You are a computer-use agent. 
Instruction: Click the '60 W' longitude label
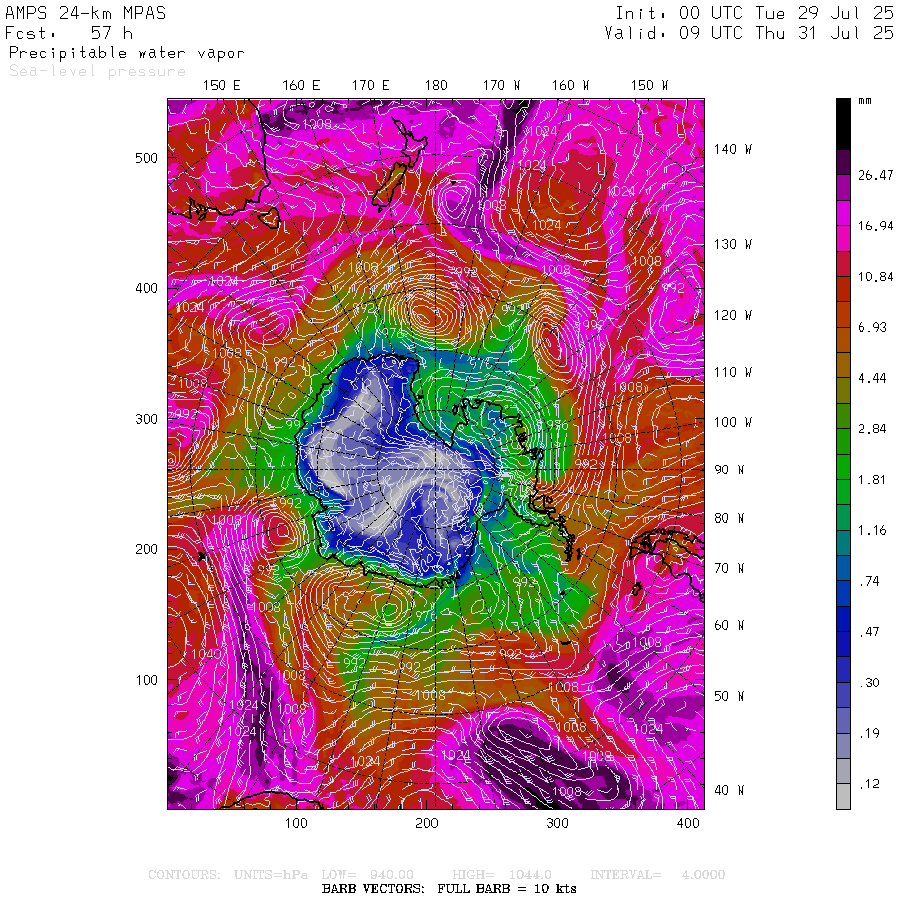pyautogui.click(x=729, y=625)
